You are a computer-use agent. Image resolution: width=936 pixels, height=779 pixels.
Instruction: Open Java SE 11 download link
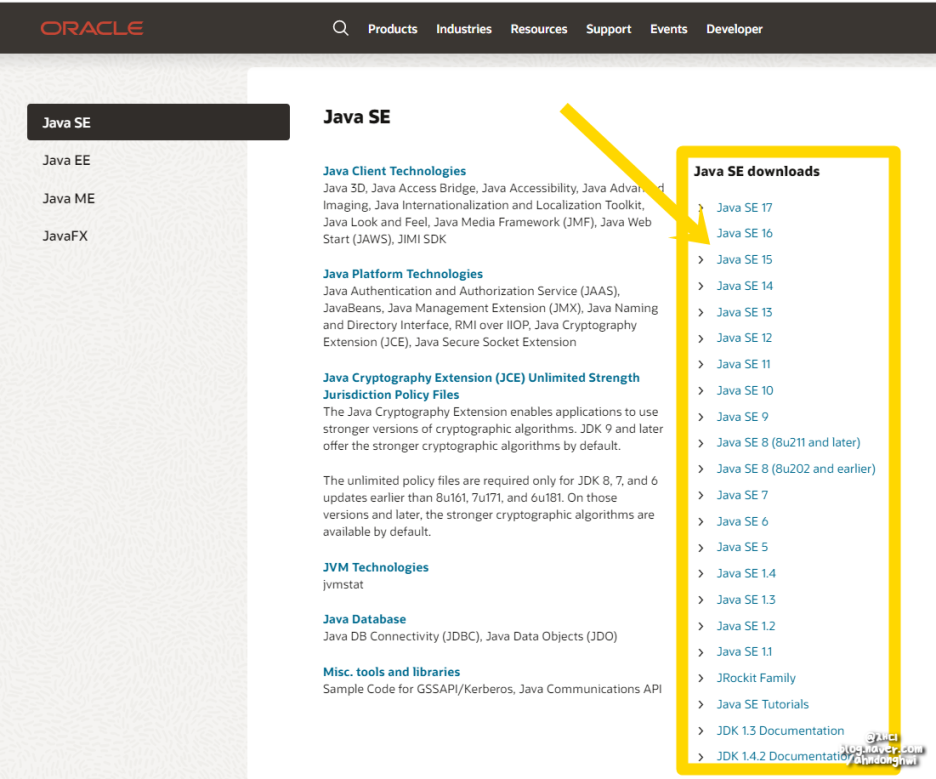[x=743, y=364]
